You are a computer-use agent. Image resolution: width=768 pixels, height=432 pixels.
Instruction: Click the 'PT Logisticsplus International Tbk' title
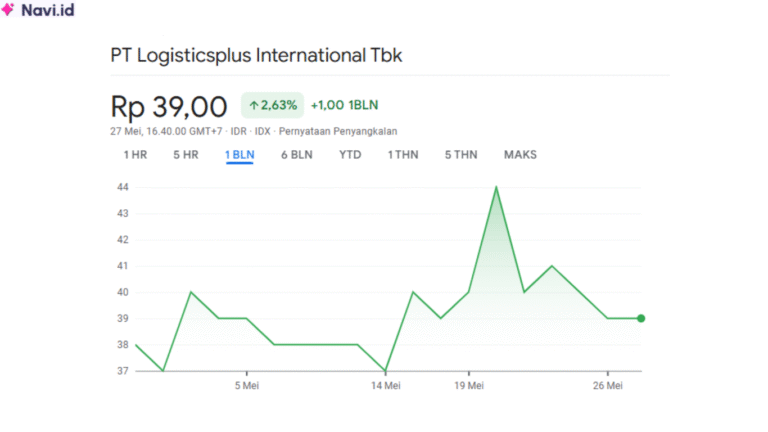coord(256,55)
